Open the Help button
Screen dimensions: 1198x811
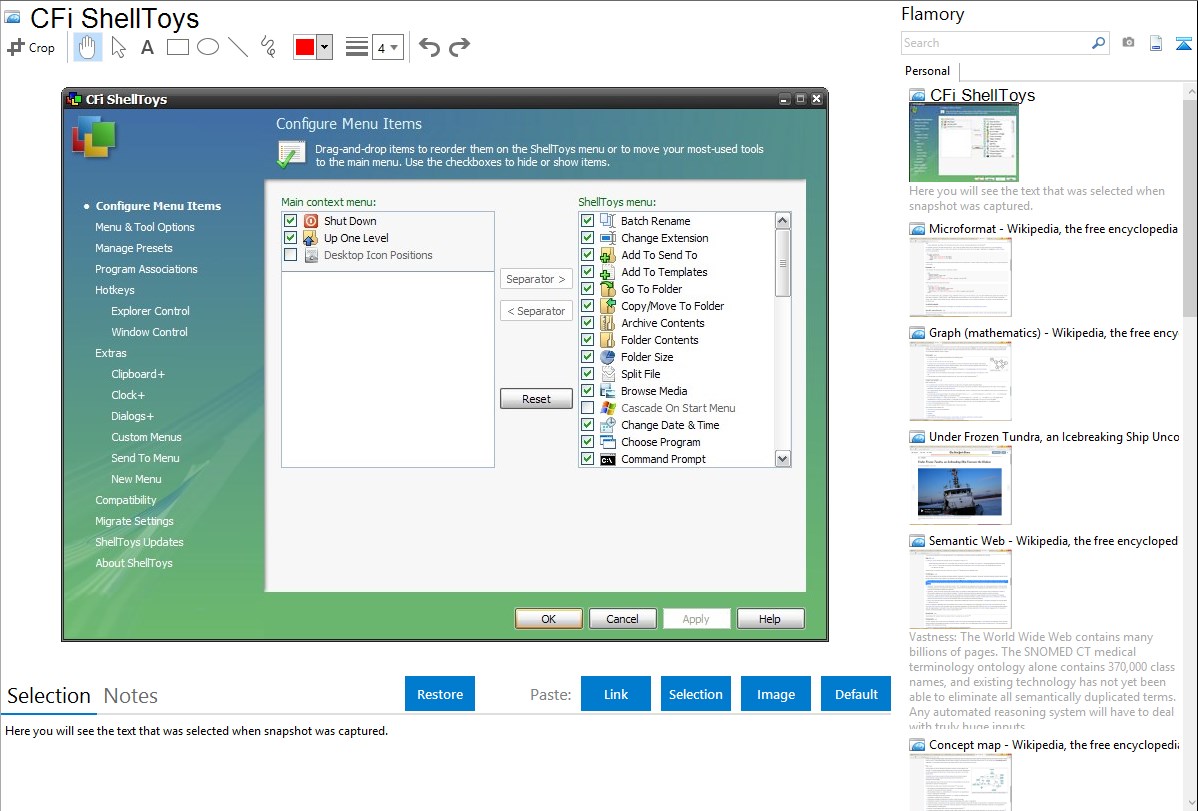[770, 618]
